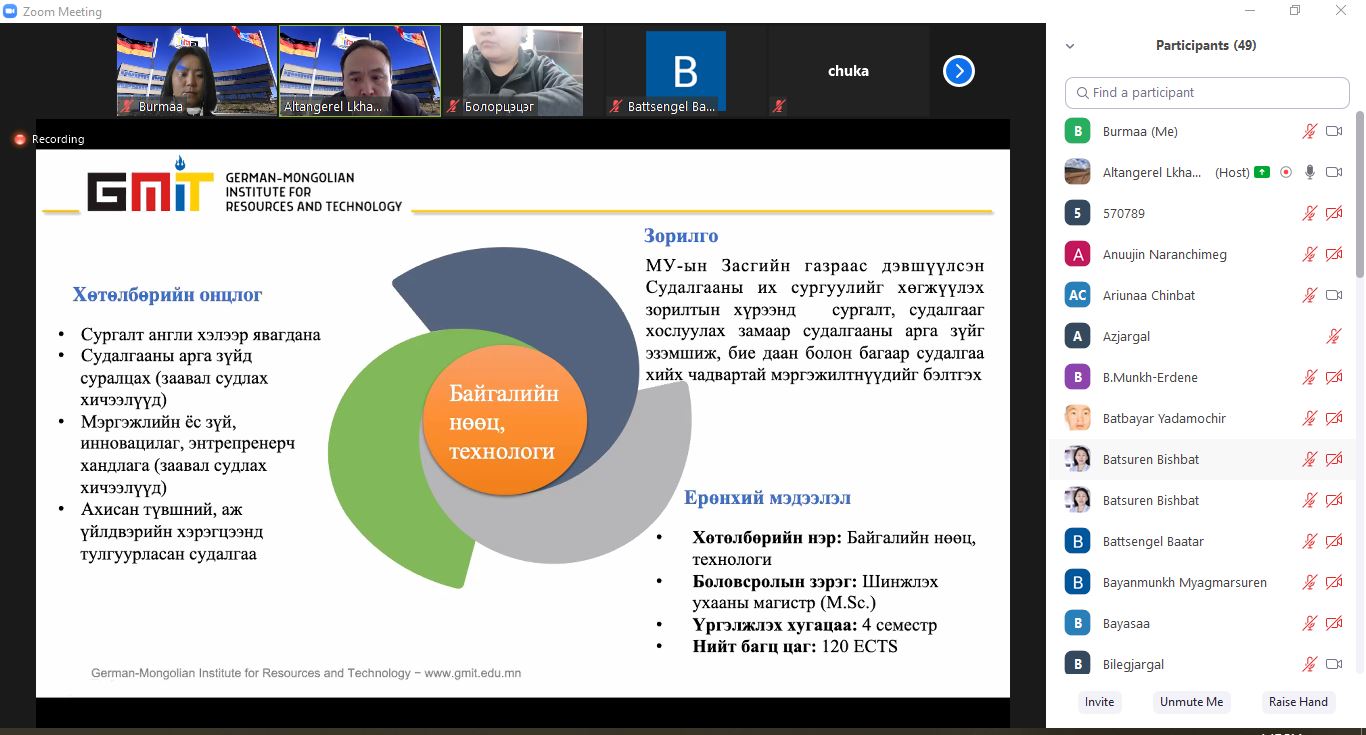
Task: Click the muted mic icon for Azjargal
Action: pos(1334,336)
